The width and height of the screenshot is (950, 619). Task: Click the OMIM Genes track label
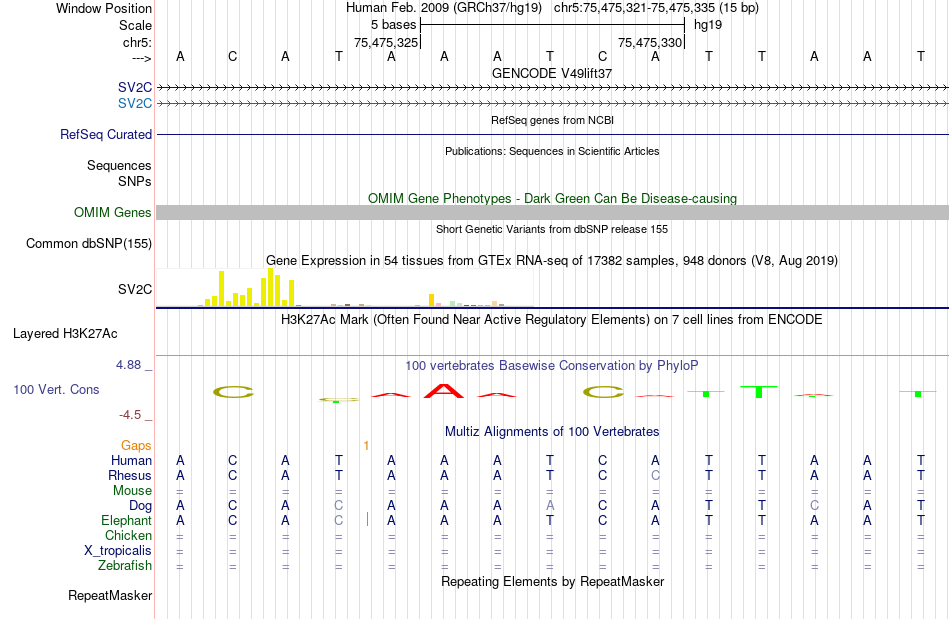click(x=112, y=213)
